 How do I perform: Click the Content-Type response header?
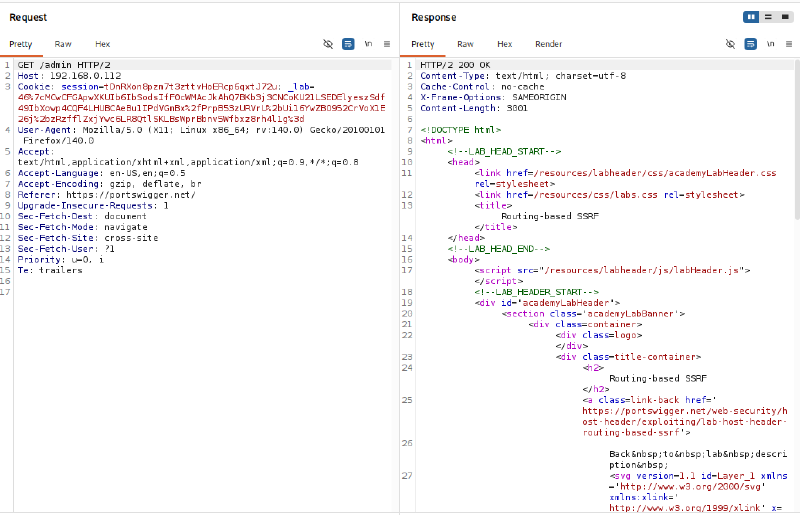523,76
